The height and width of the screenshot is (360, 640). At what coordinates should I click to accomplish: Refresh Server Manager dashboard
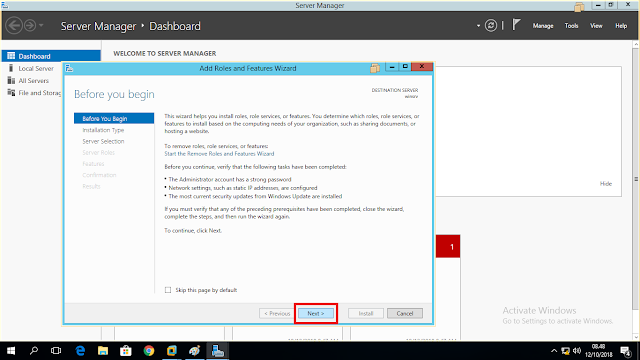point(491,26)
